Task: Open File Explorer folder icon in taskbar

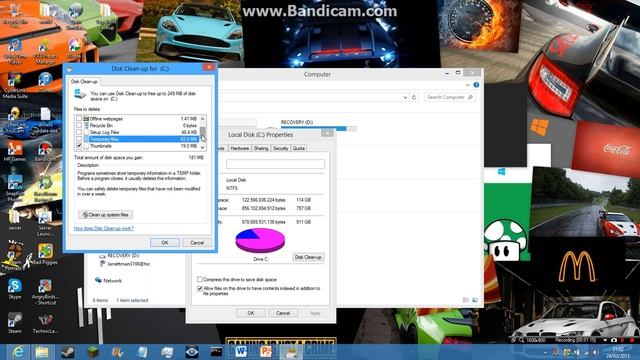Action: [x=42, y=352]
